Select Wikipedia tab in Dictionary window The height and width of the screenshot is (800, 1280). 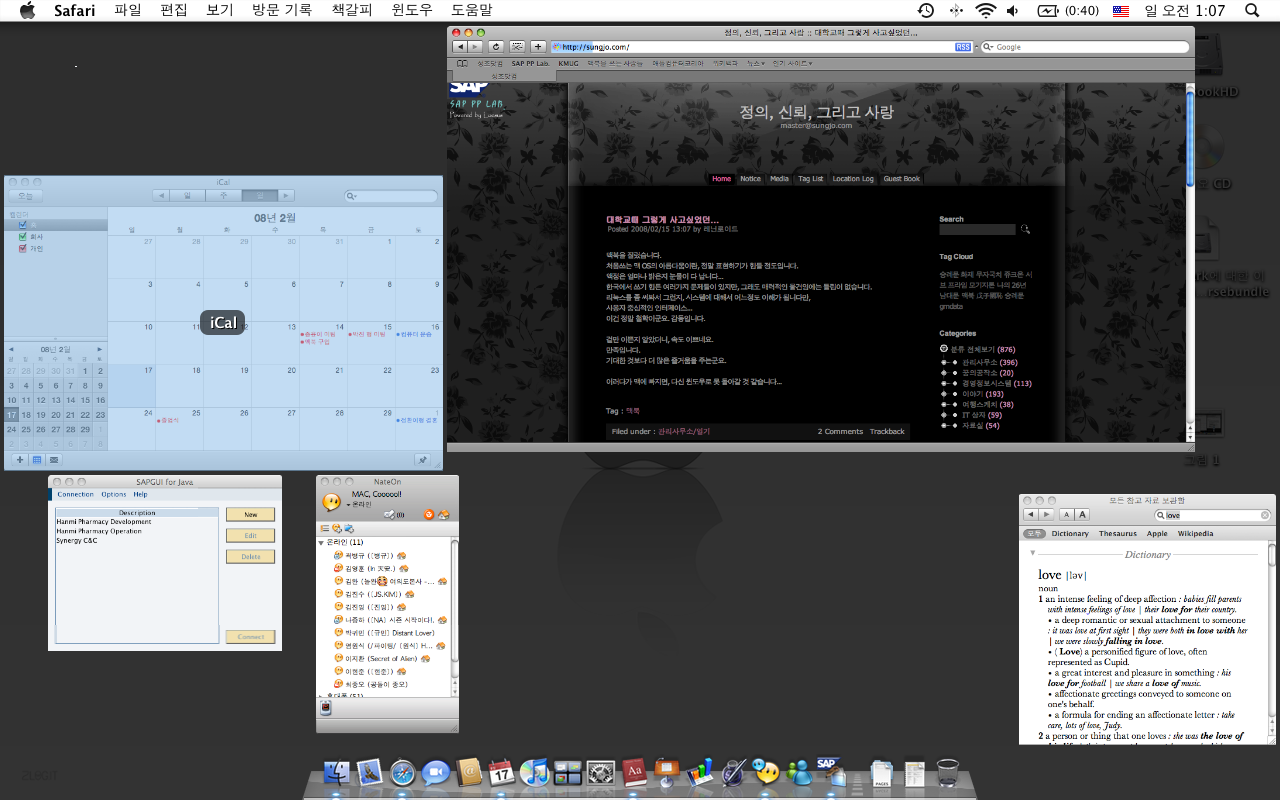(x=1196, y=533)
